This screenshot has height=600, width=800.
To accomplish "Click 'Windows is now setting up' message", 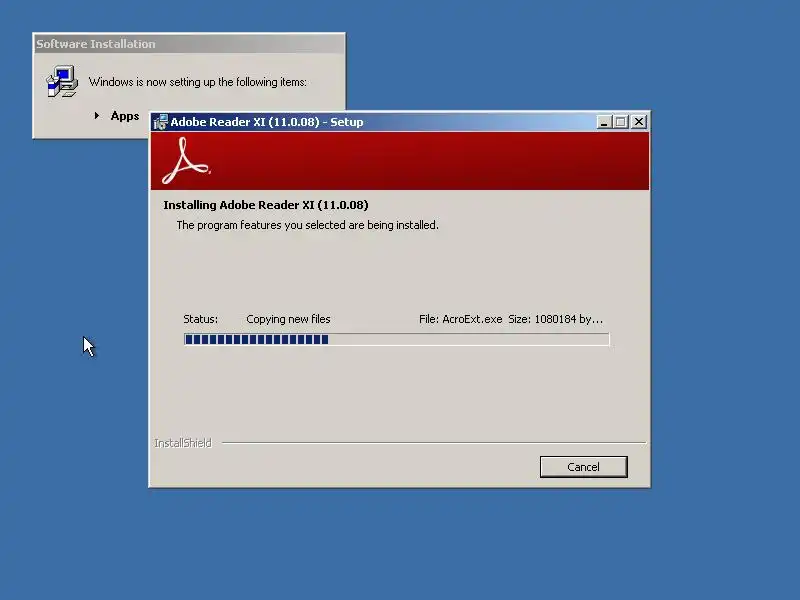I will [x=198, y=82].
